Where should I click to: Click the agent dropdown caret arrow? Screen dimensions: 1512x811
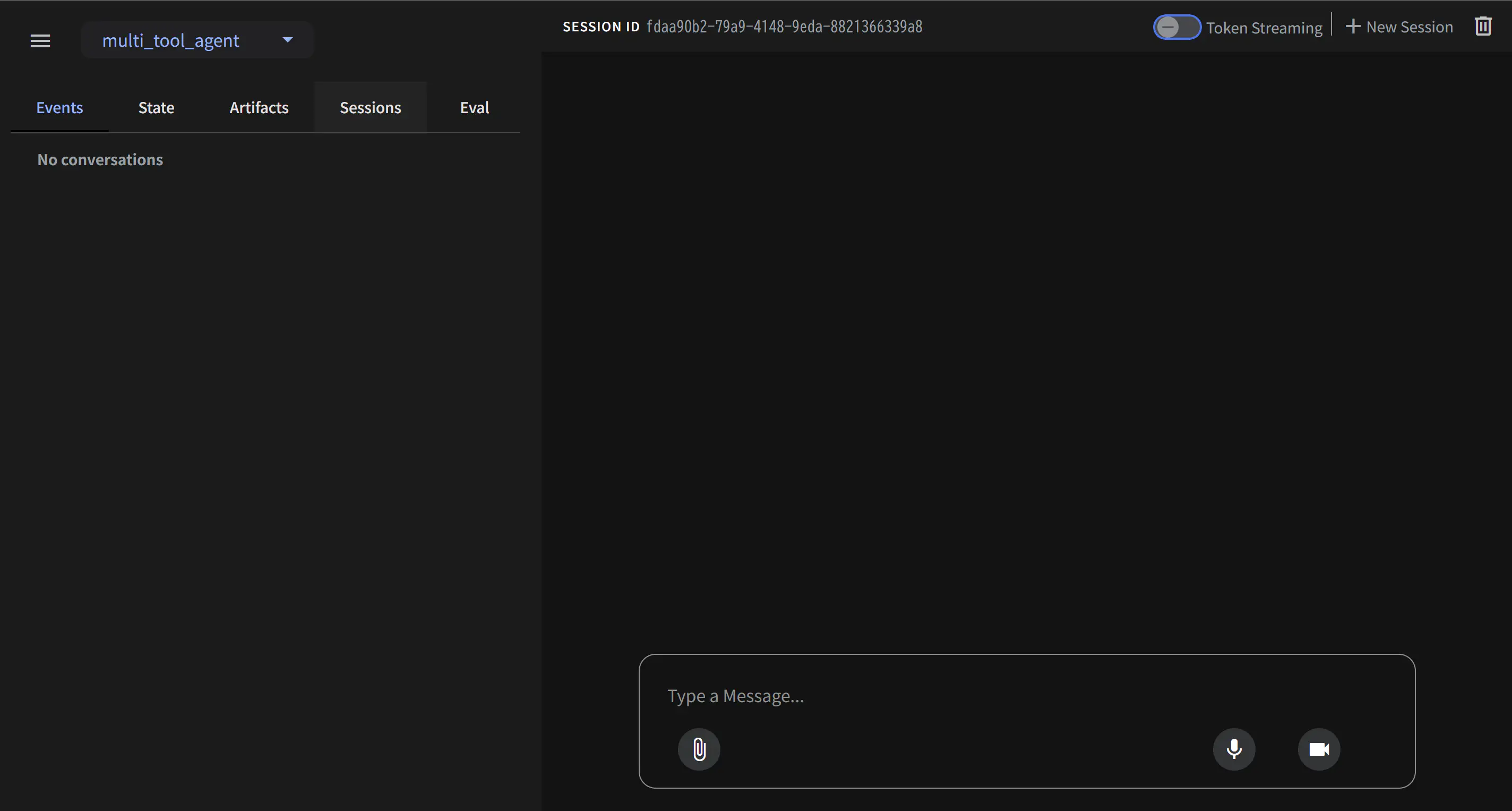pos(288,40)
